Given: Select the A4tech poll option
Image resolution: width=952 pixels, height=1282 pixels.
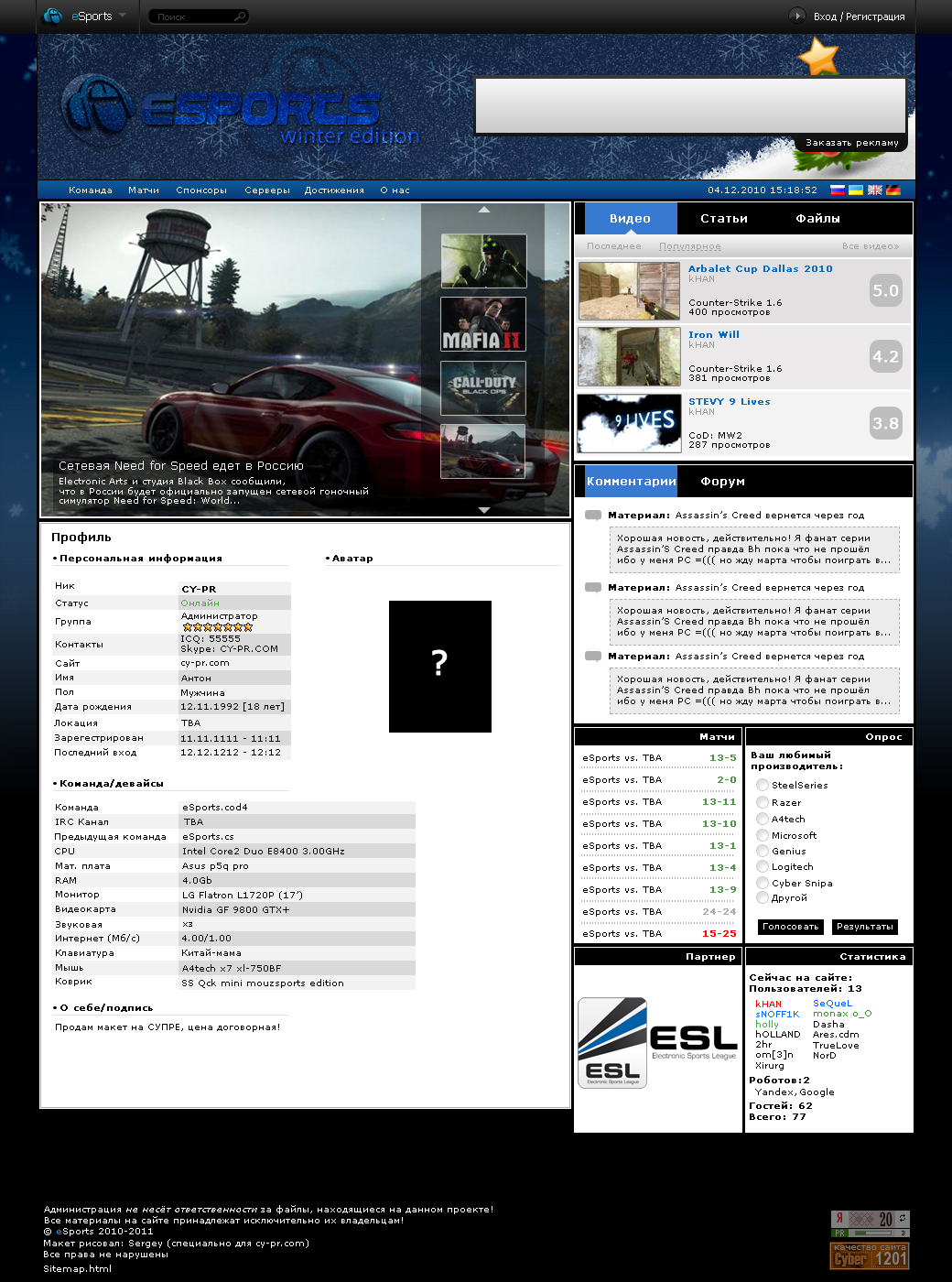Looking at the screenshot, I should [x=763, y=819].
